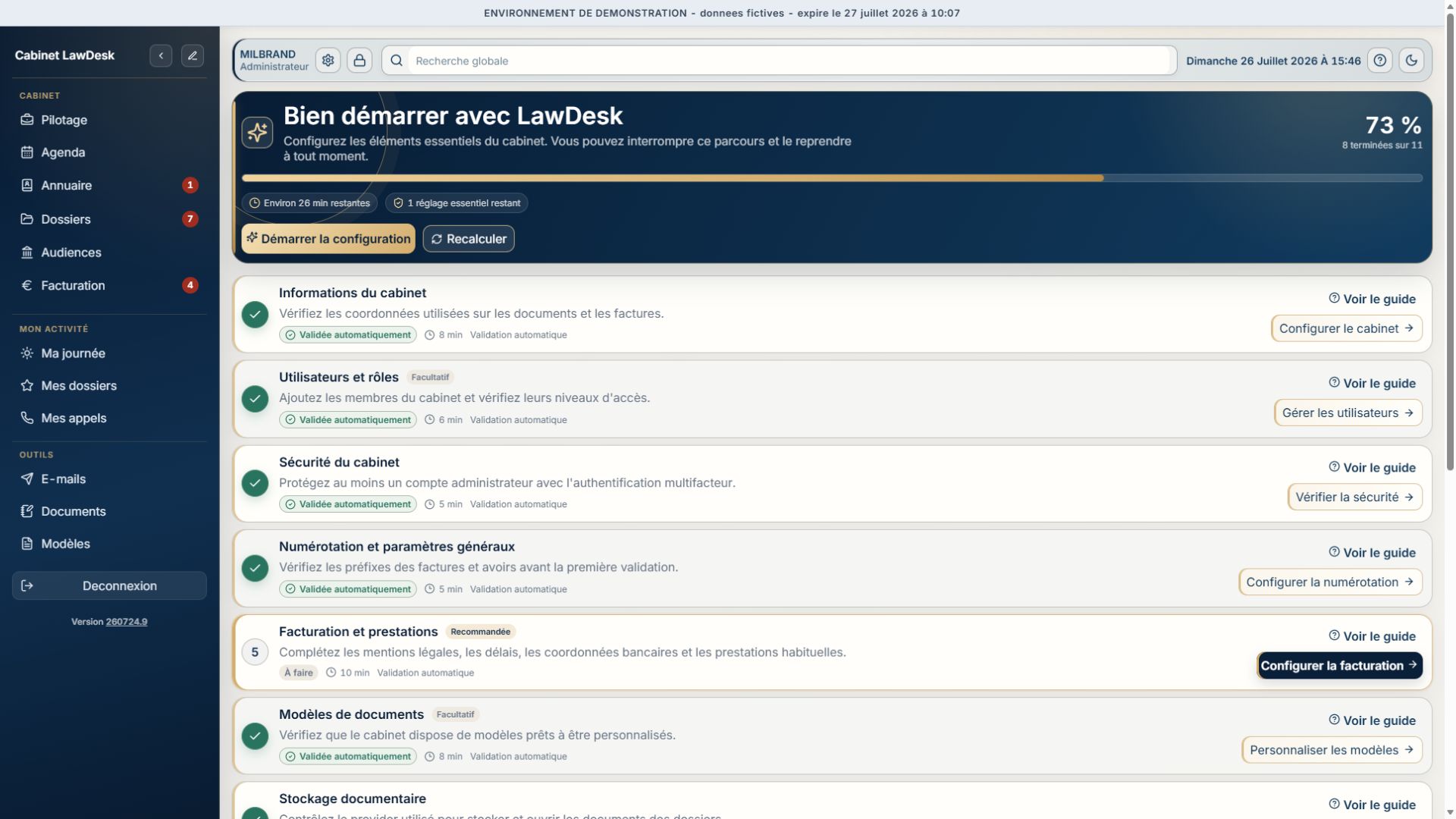Click checkmark icon of Numérotation et paramètres
The height and width of the screenshot is (819, 1456).
click(255, 568)
